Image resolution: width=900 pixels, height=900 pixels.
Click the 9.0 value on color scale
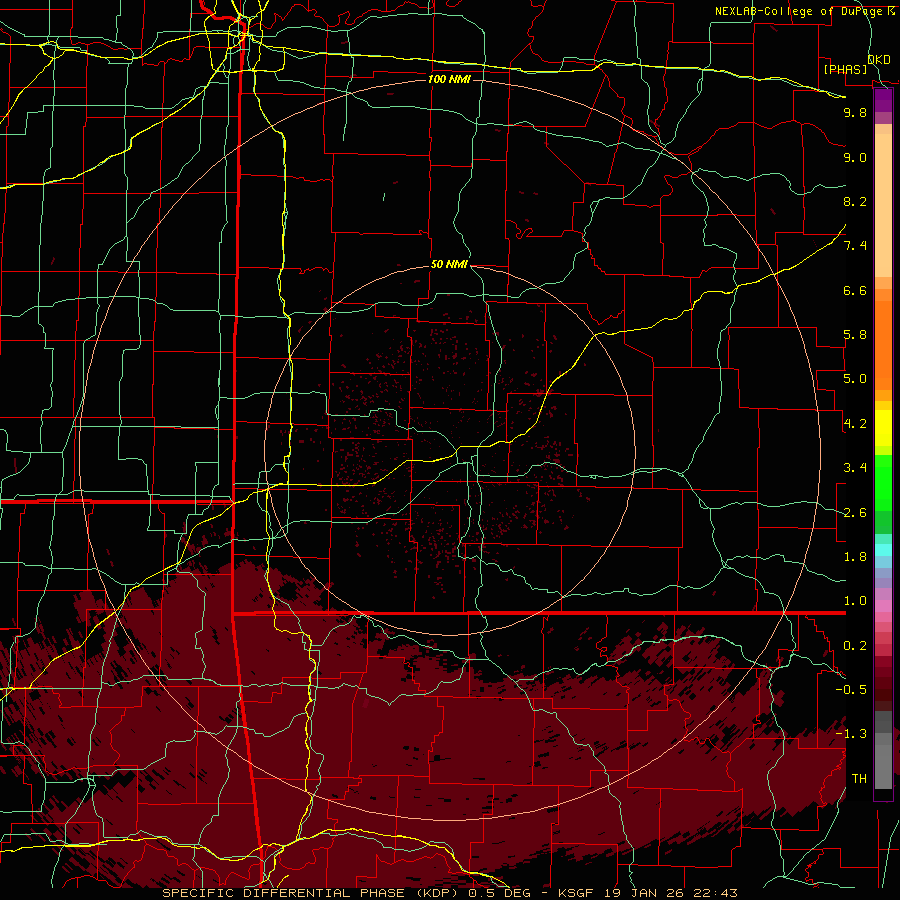pos(855,157)
